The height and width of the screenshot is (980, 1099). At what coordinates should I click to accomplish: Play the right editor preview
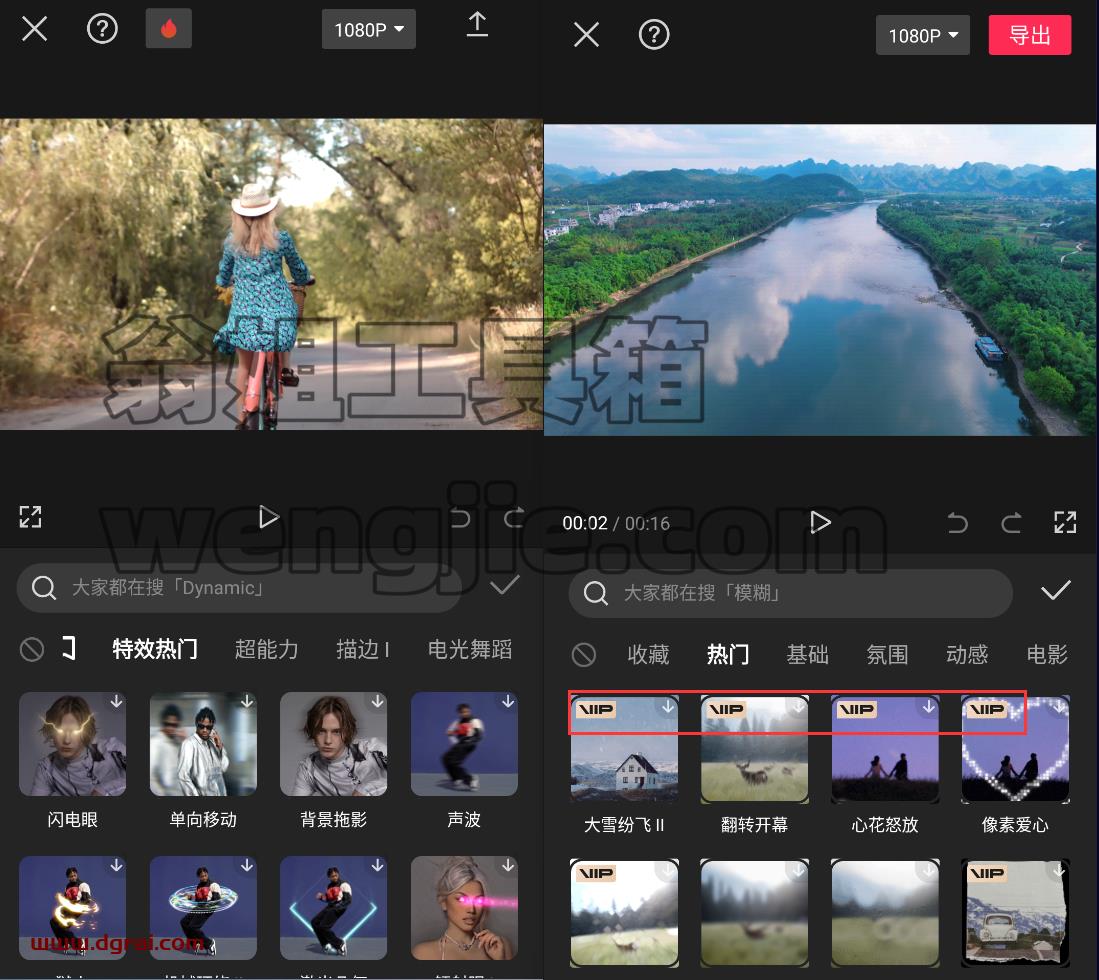[820, 522]
